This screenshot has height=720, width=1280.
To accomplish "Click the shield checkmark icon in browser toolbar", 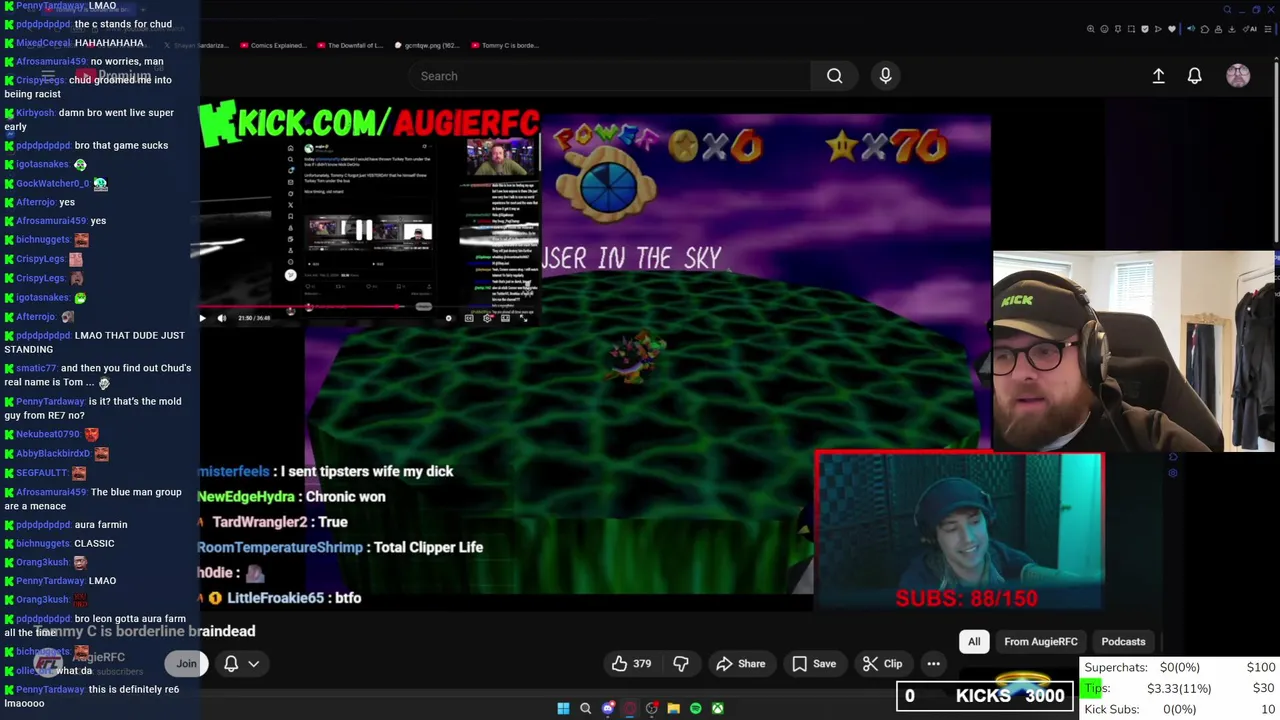I will pos(1145,29).
